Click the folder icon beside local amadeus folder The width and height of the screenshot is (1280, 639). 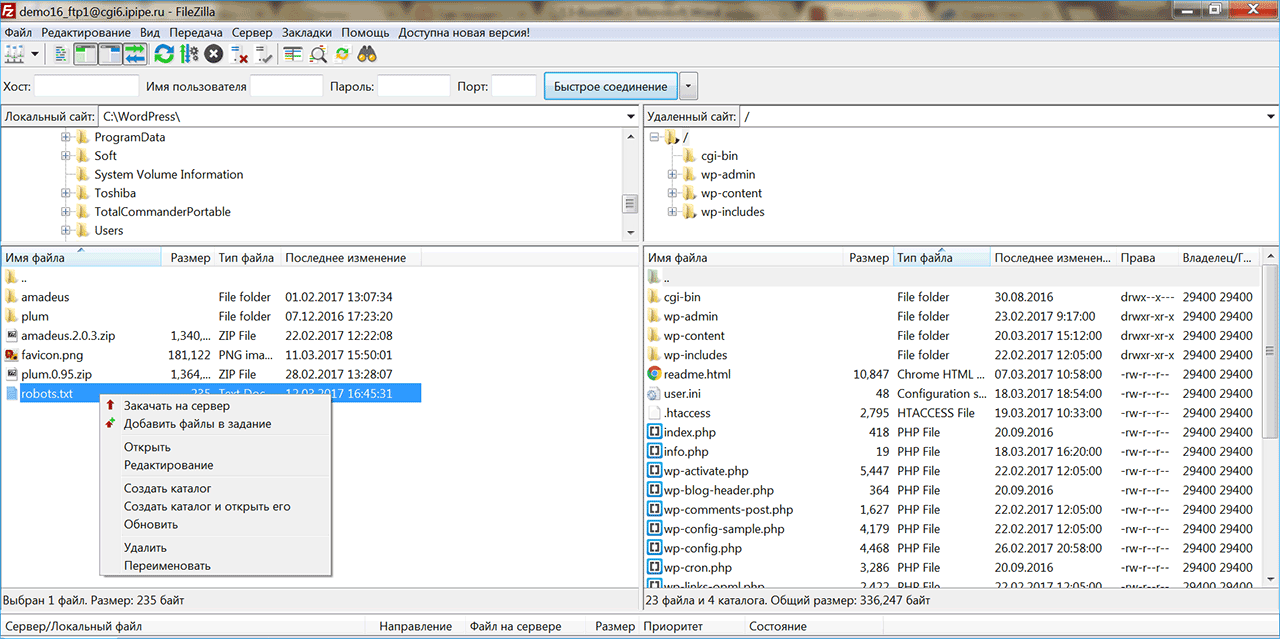pos(12,297)
